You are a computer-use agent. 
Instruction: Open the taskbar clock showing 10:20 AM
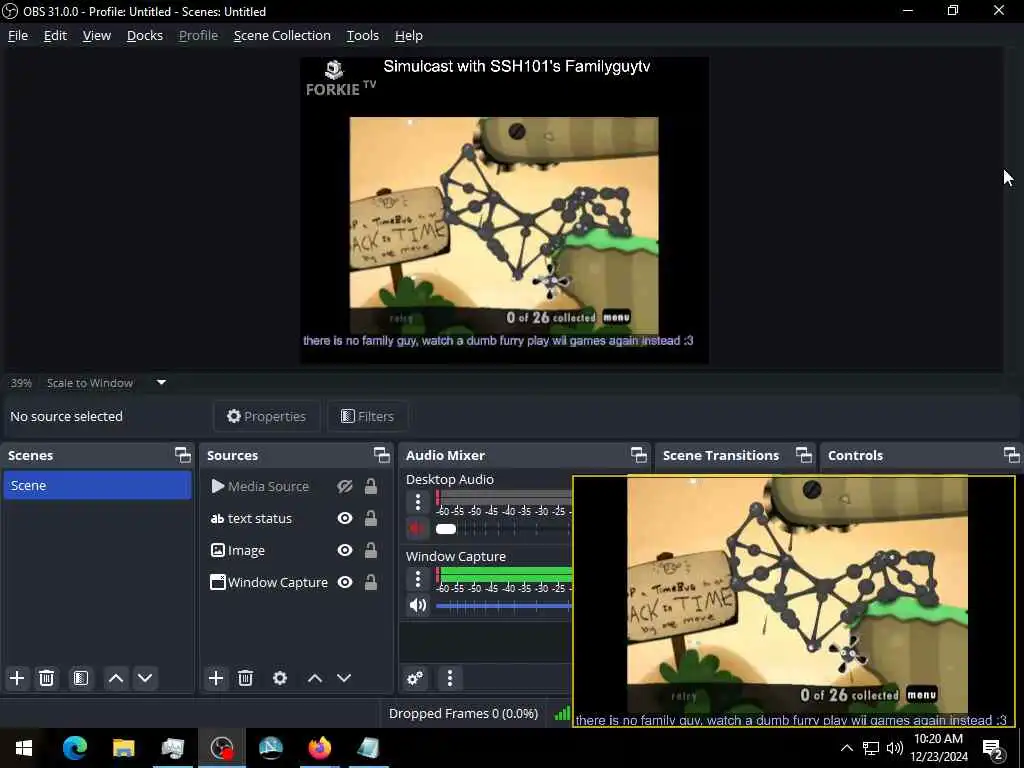(939, 748)
